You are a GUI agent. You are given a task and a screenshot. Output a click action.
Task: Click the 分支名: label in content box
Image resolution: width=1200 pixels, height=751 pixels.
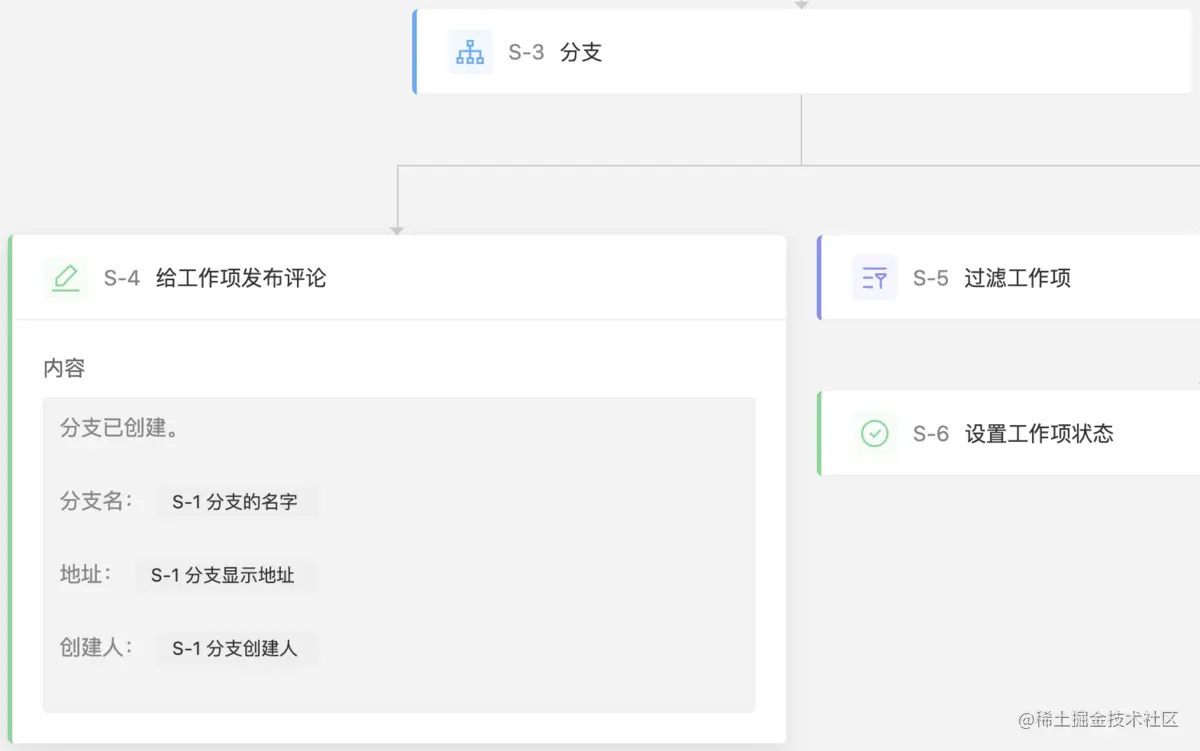click(96, 501)
